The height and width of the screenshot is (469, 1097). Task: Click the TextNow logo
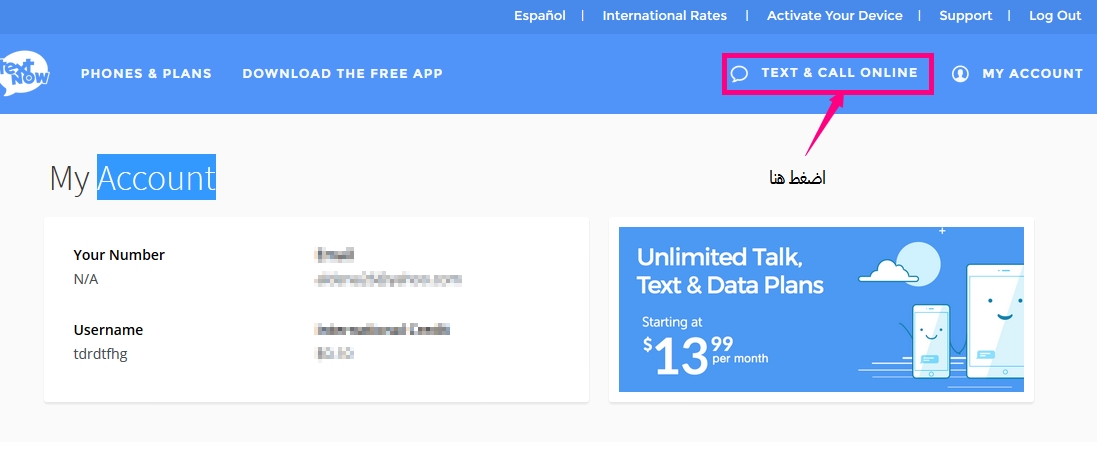tap(24, 74)
